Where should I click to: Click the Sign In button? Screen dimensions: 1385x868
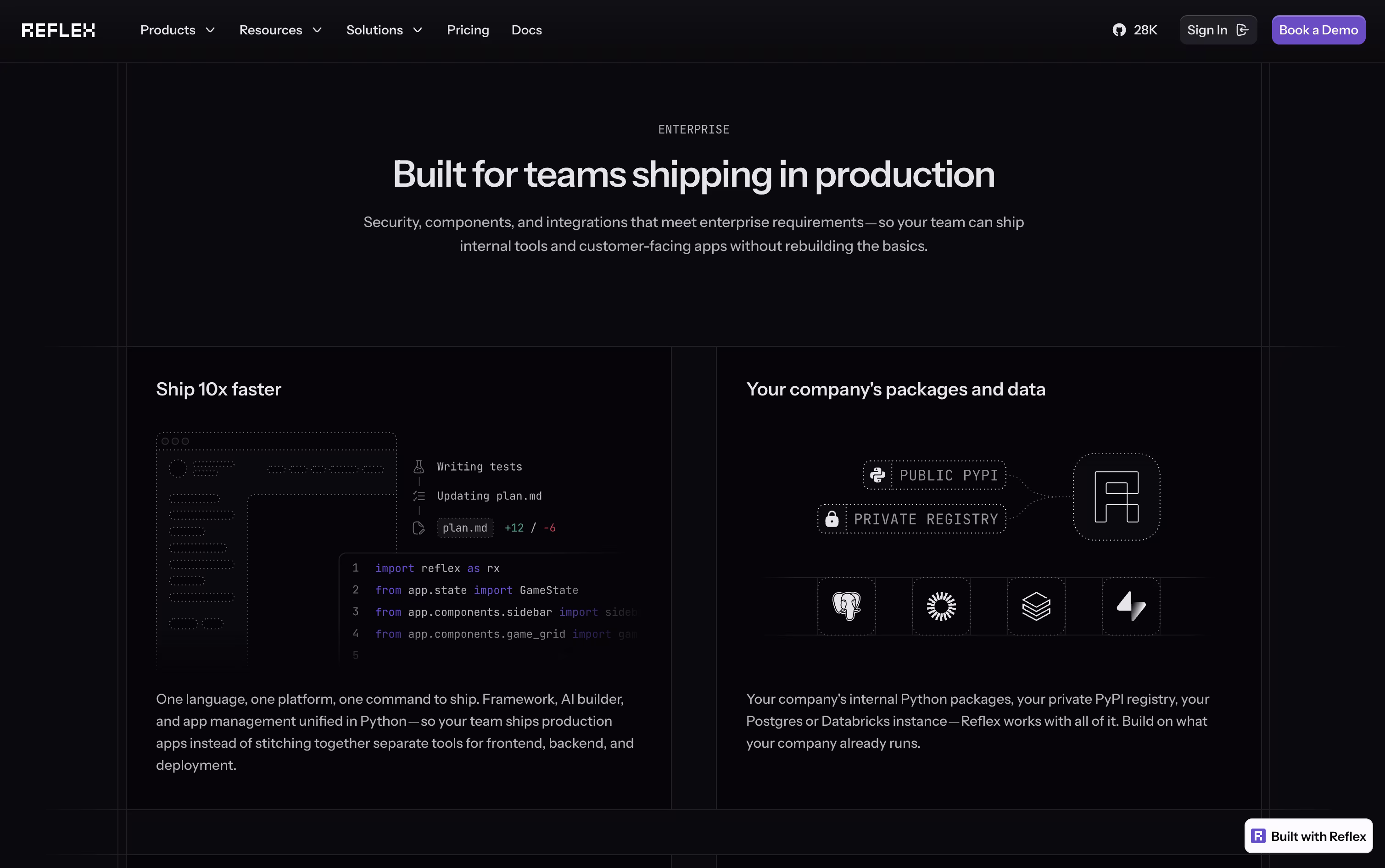pyautogui.click(x=1218, y=30)
